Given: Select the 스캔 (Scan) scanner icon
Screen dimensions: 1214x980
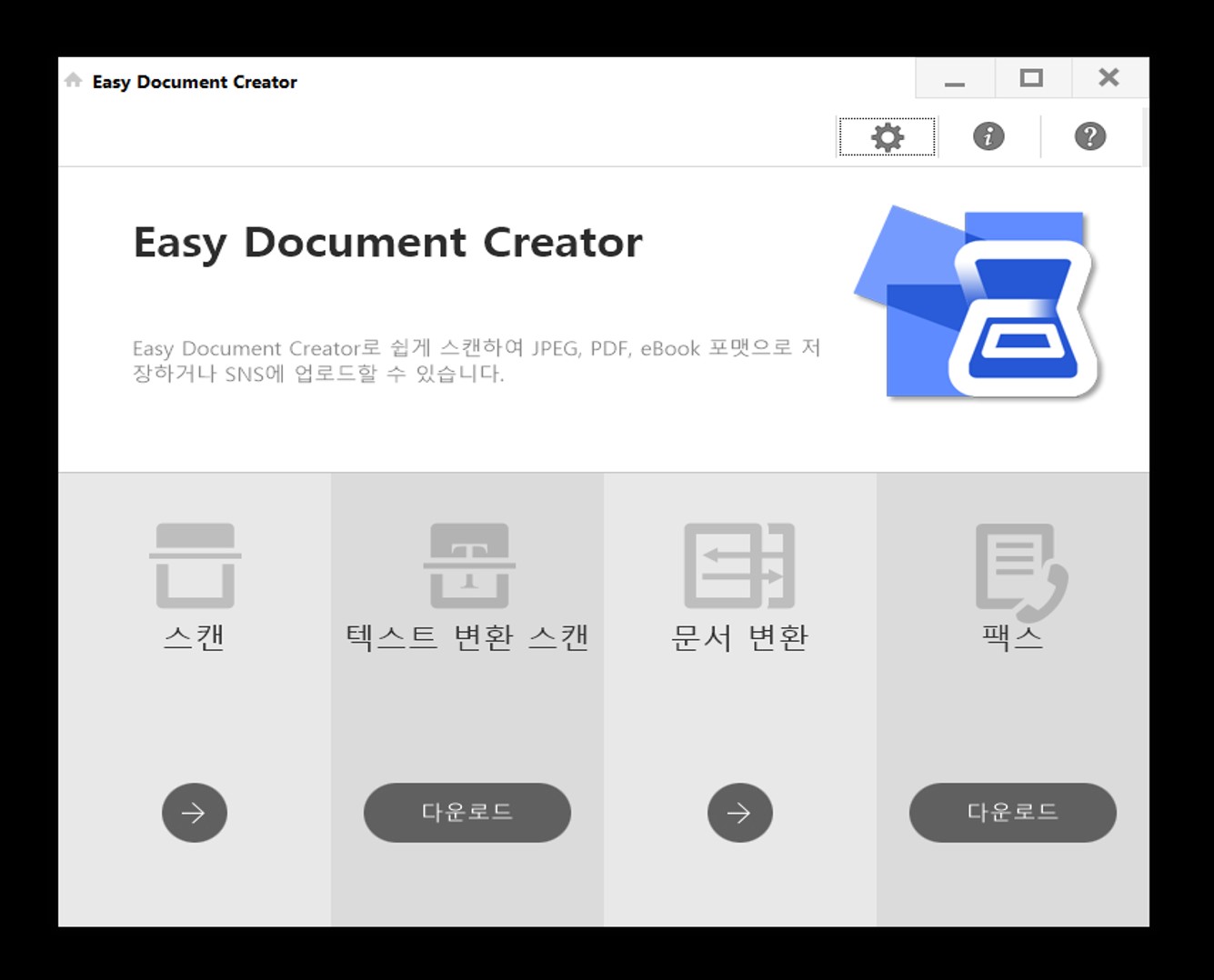Looking at the screenshot, I should (x=194, y=564).
